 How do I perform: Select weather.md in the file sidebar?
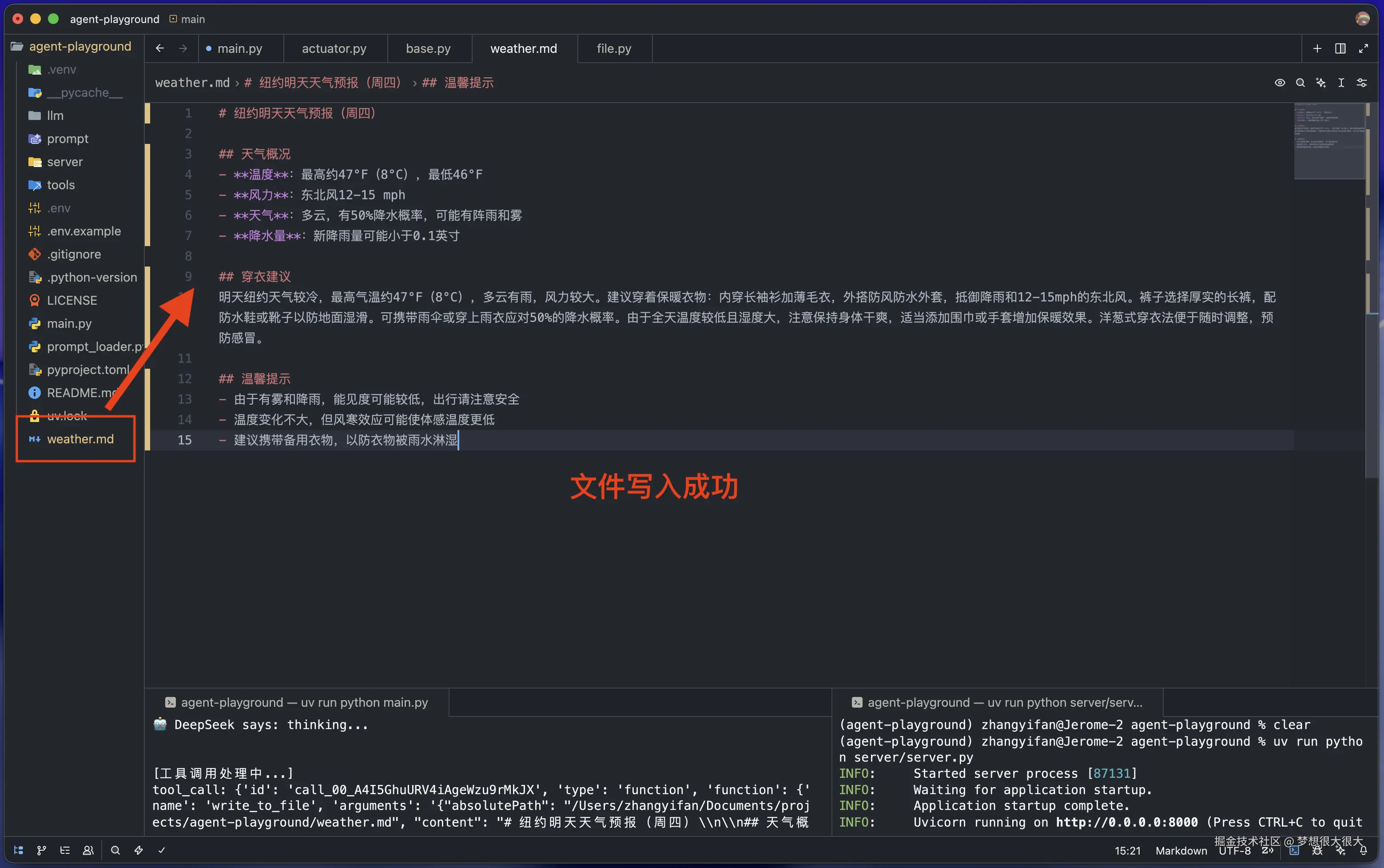[80, 438]
